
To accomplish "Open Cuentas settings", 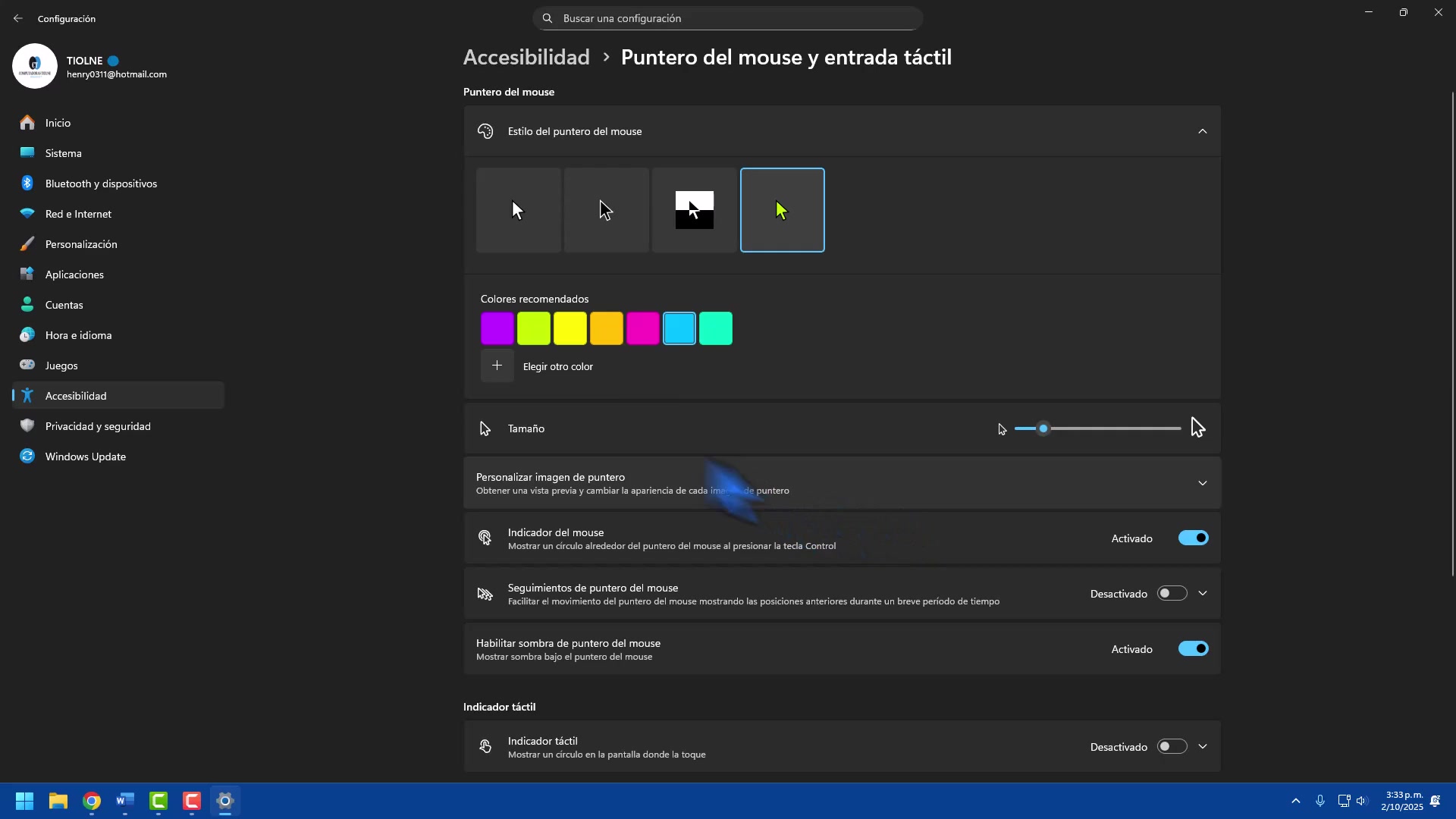I will 118,305.
